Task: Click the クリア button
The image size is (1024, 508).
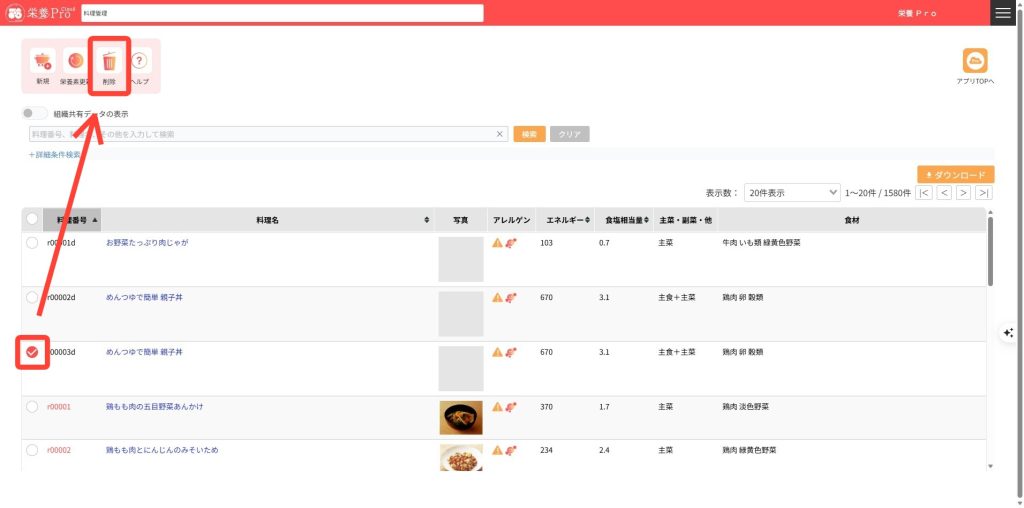Action: (x=570, y=134)
